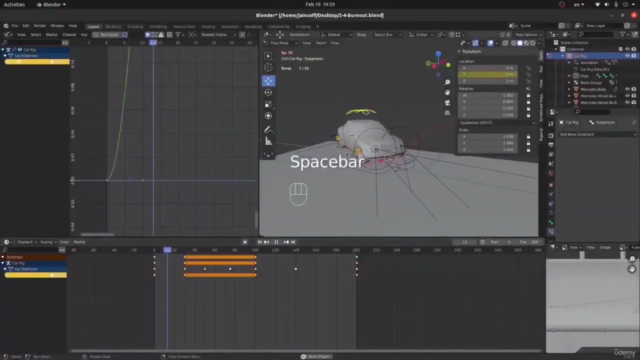
Task: Click the yellow channel color bar in graph editor
Action: pyautogui.click(x=37, y=62)
